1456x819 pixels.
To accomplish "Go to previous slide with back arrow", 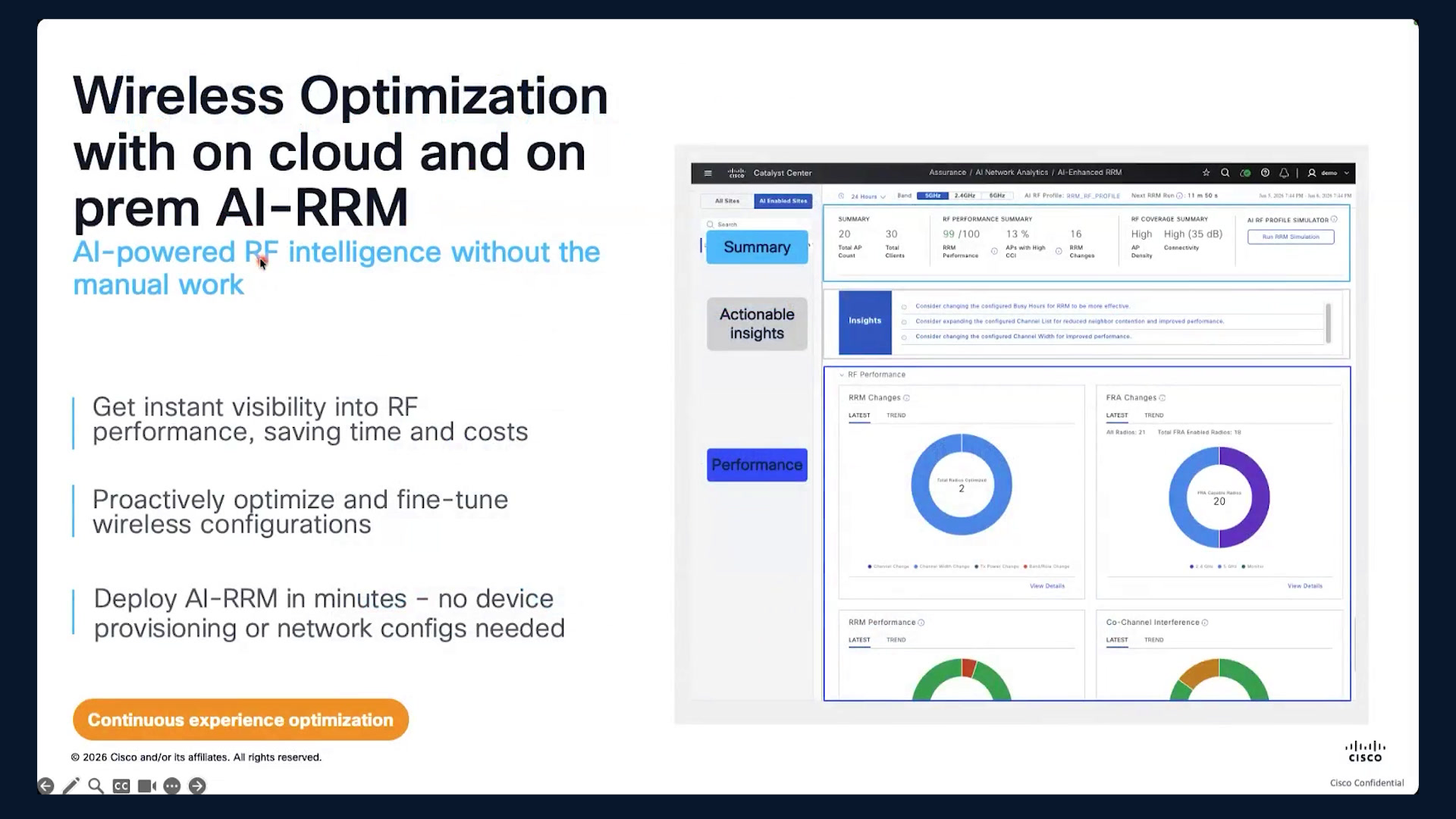I will click(46, 786).
